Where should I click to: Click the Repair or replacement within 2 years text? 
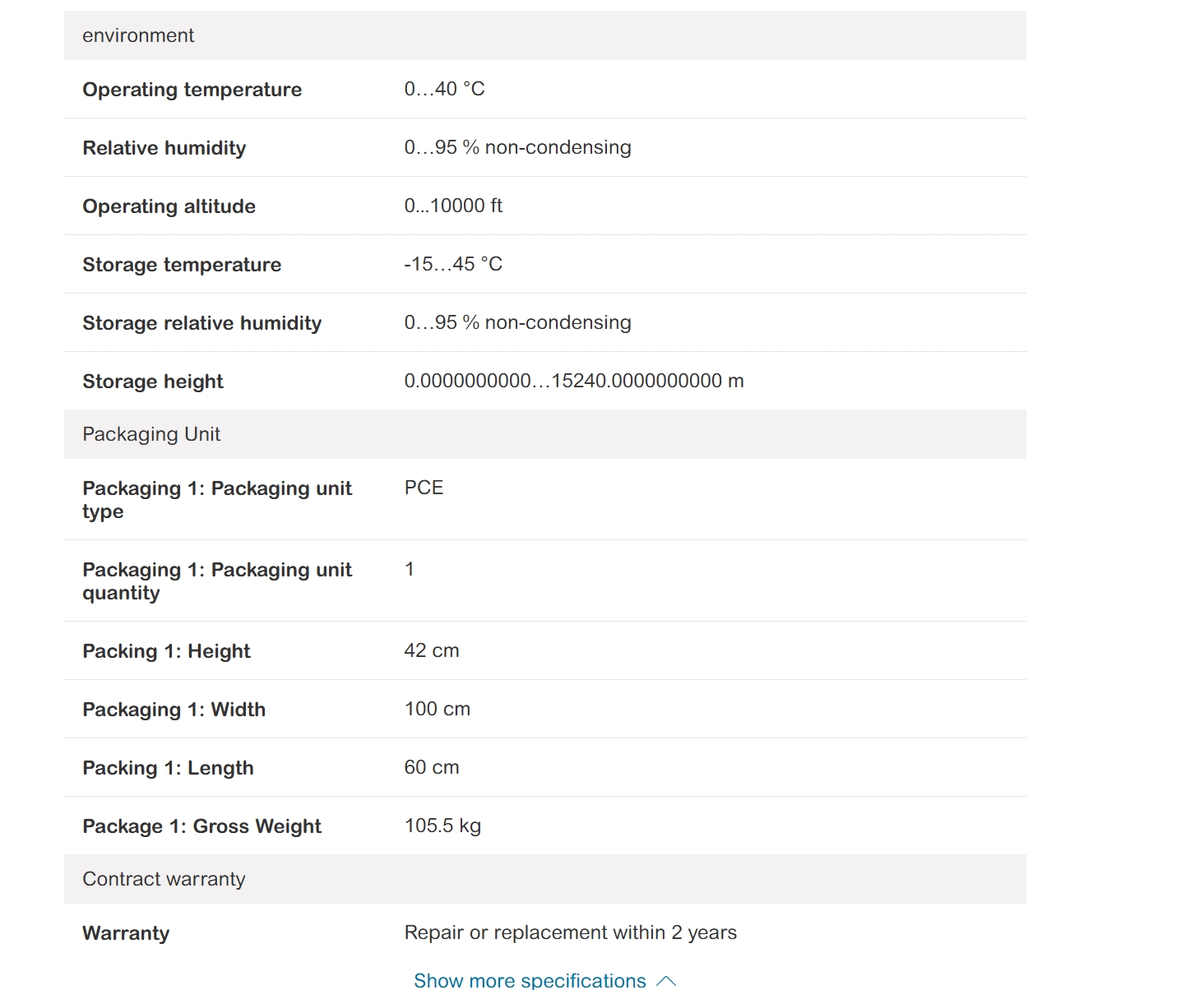pos(570,932)
